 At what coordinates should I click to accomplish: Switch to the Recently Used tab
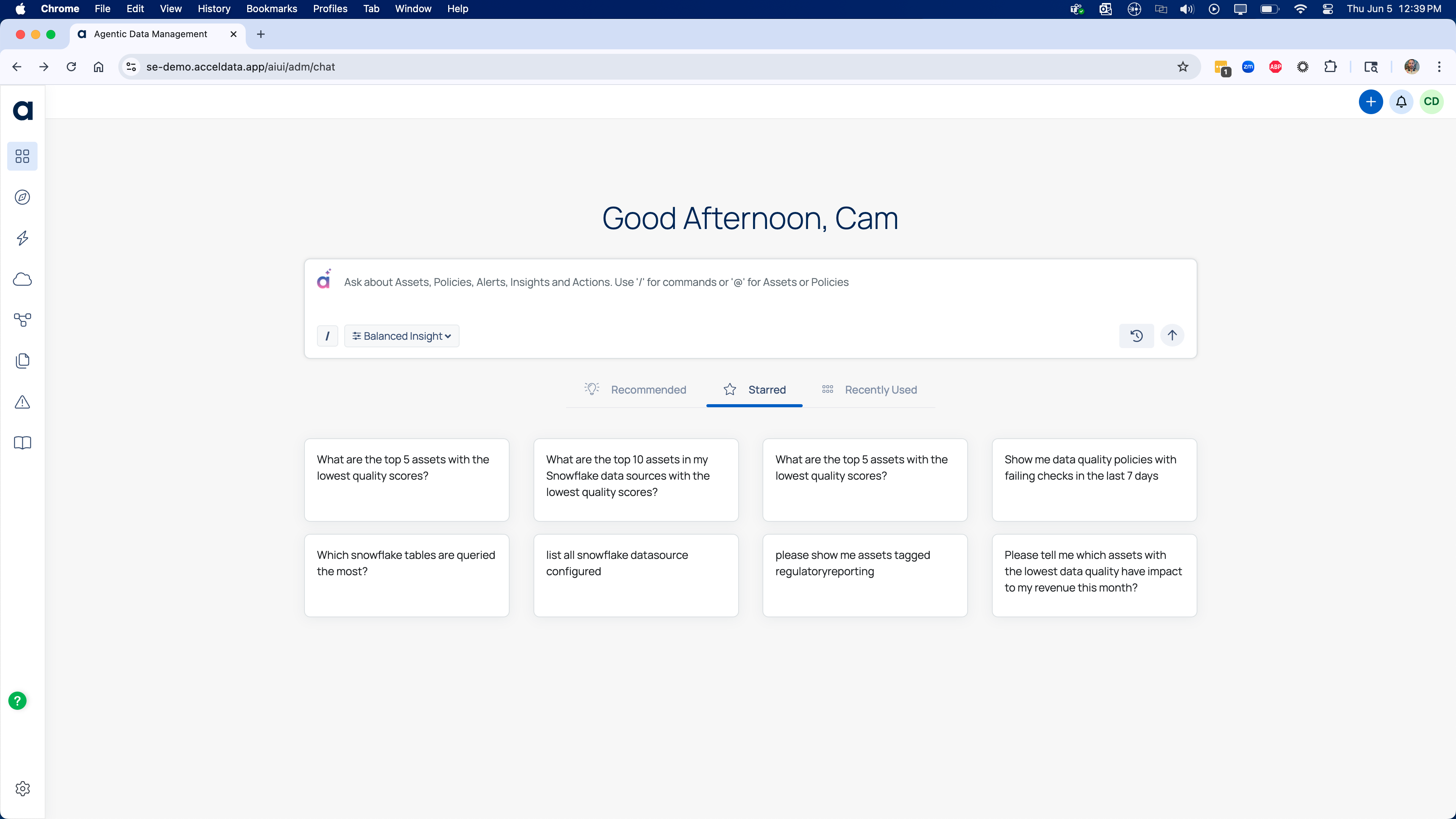pos(869,389)
